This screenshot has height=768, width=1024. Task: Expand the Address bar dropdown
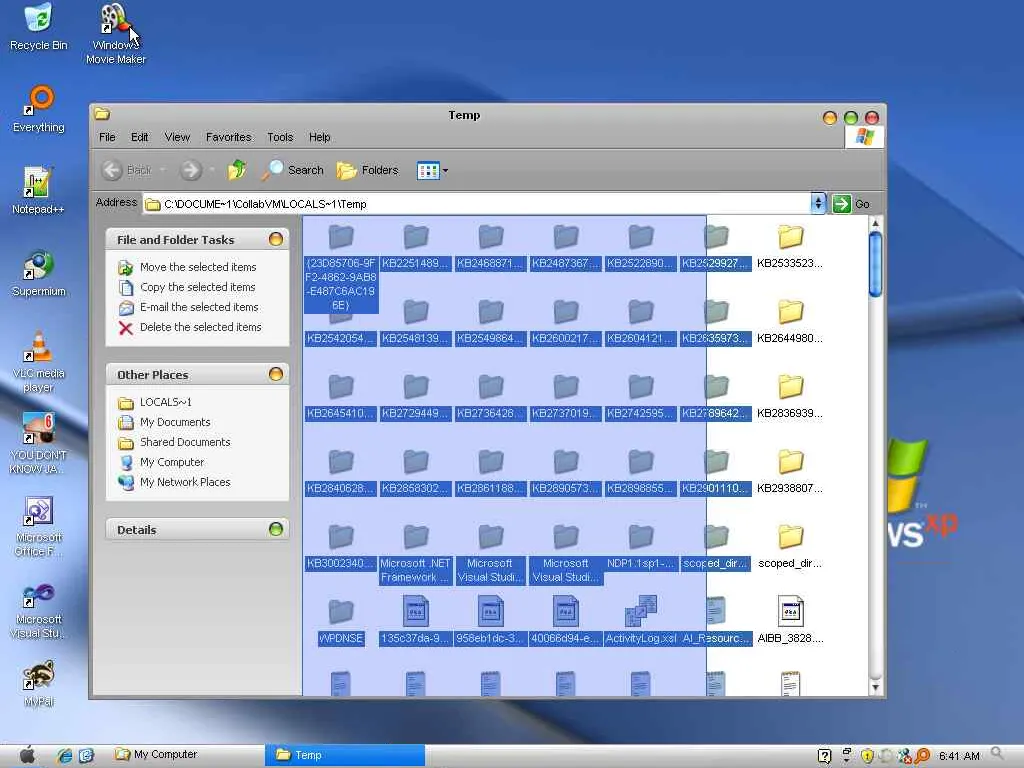tap(818, 204)
